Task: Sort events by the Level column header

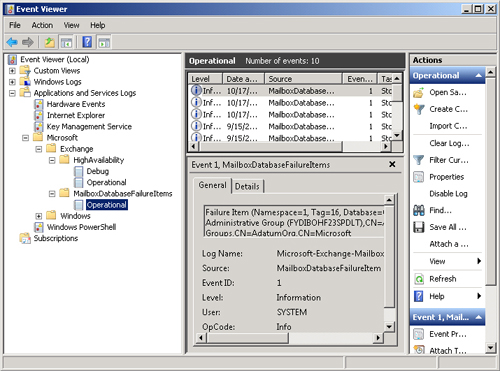Action: pos(205,79)
